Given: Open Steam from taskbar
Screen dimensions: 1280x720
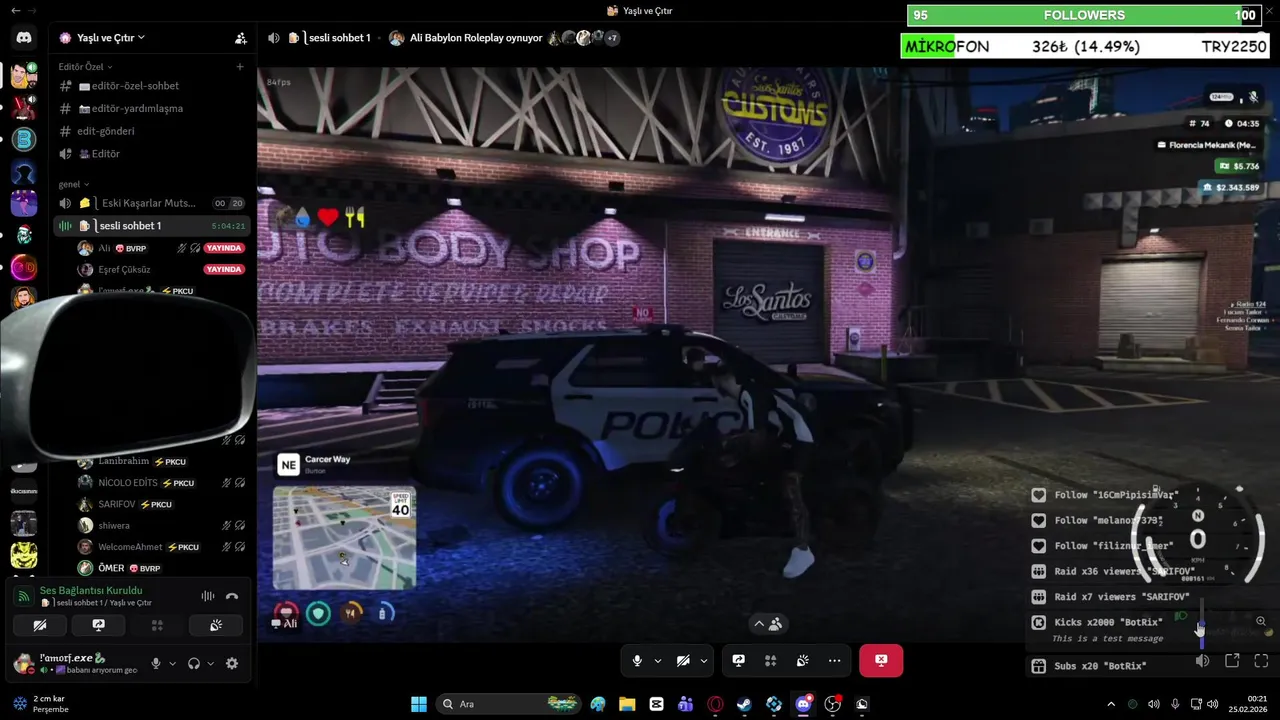Looking at the screenshot, I should click(744, 704).
